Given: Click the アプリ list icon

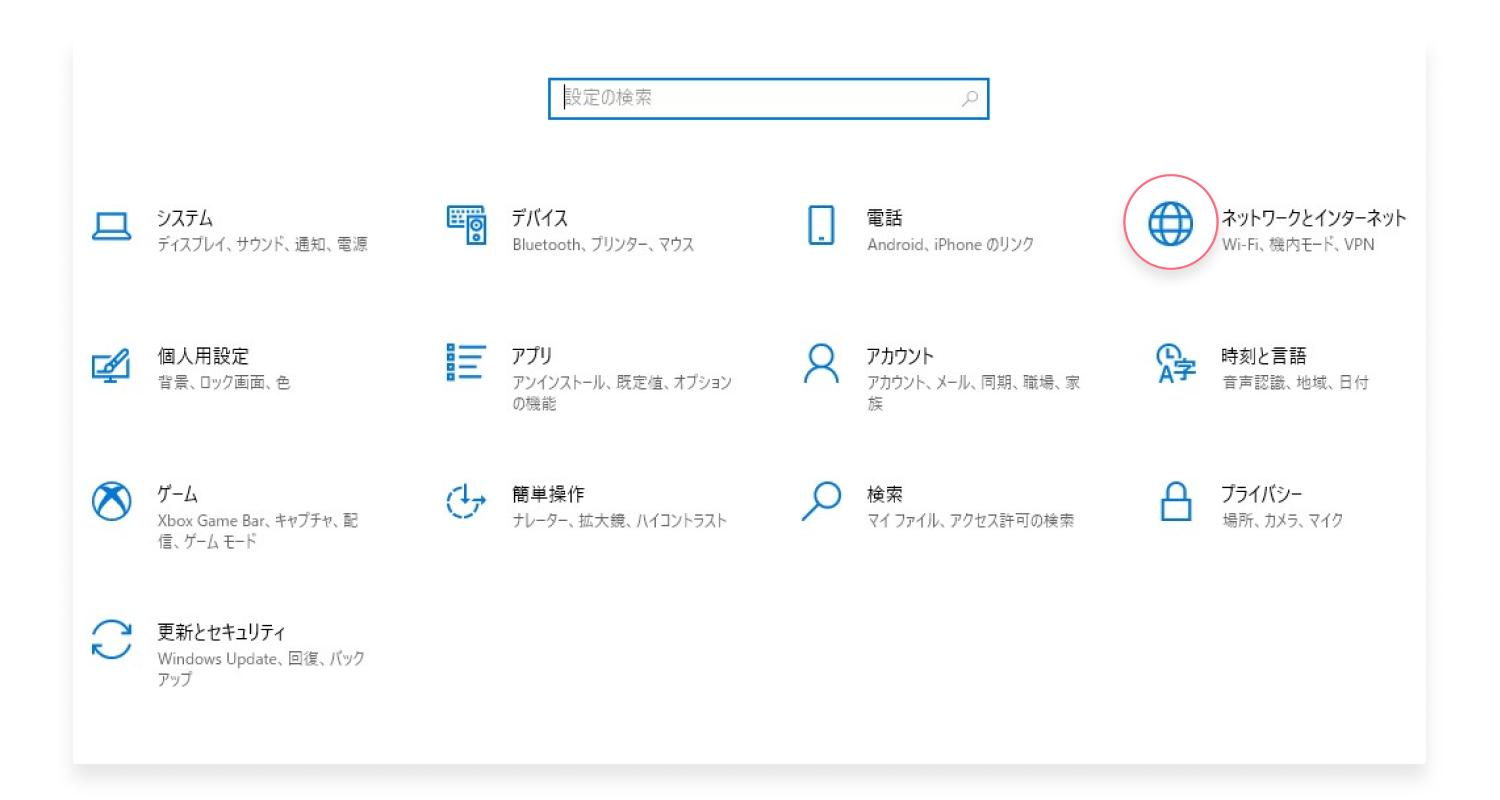Looking at the screenshot, I should (x=466, y=362).
